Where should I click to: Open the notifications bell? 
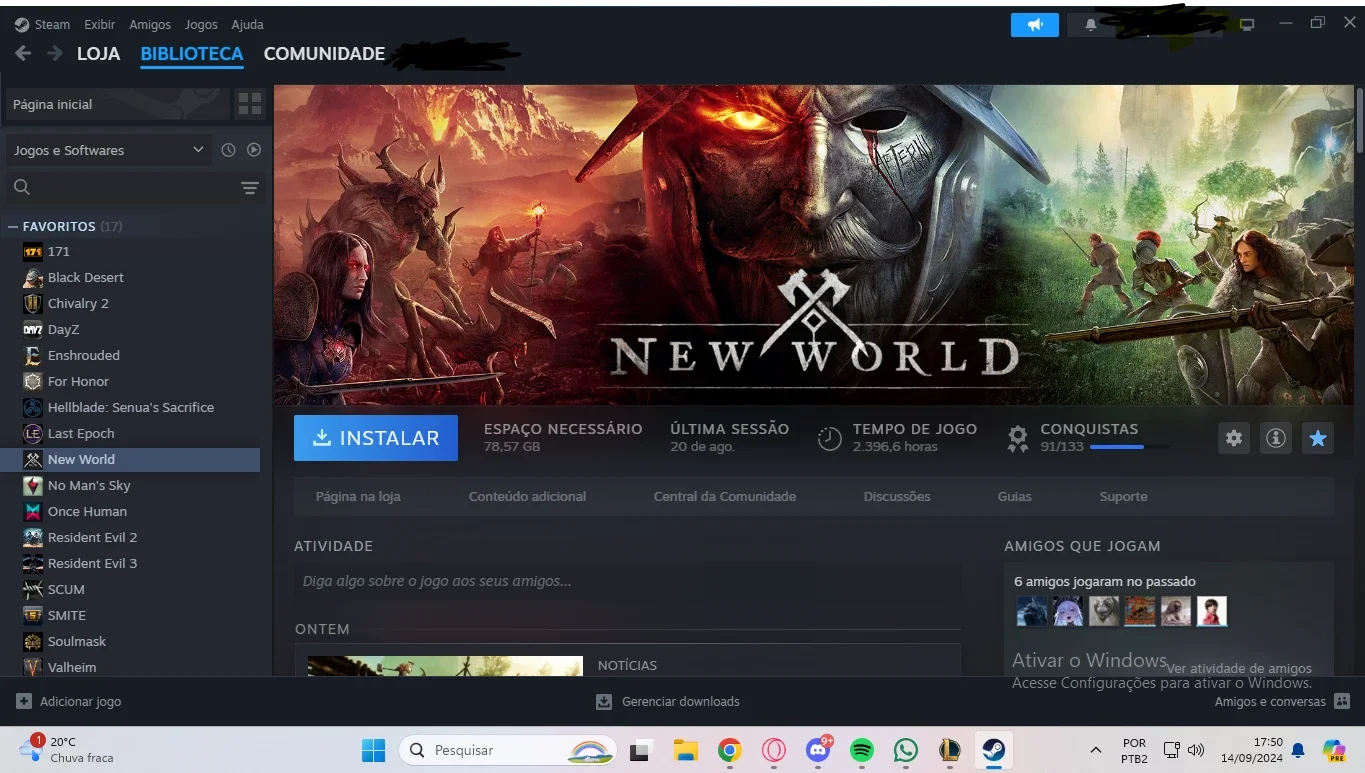tap(1091, 24)
